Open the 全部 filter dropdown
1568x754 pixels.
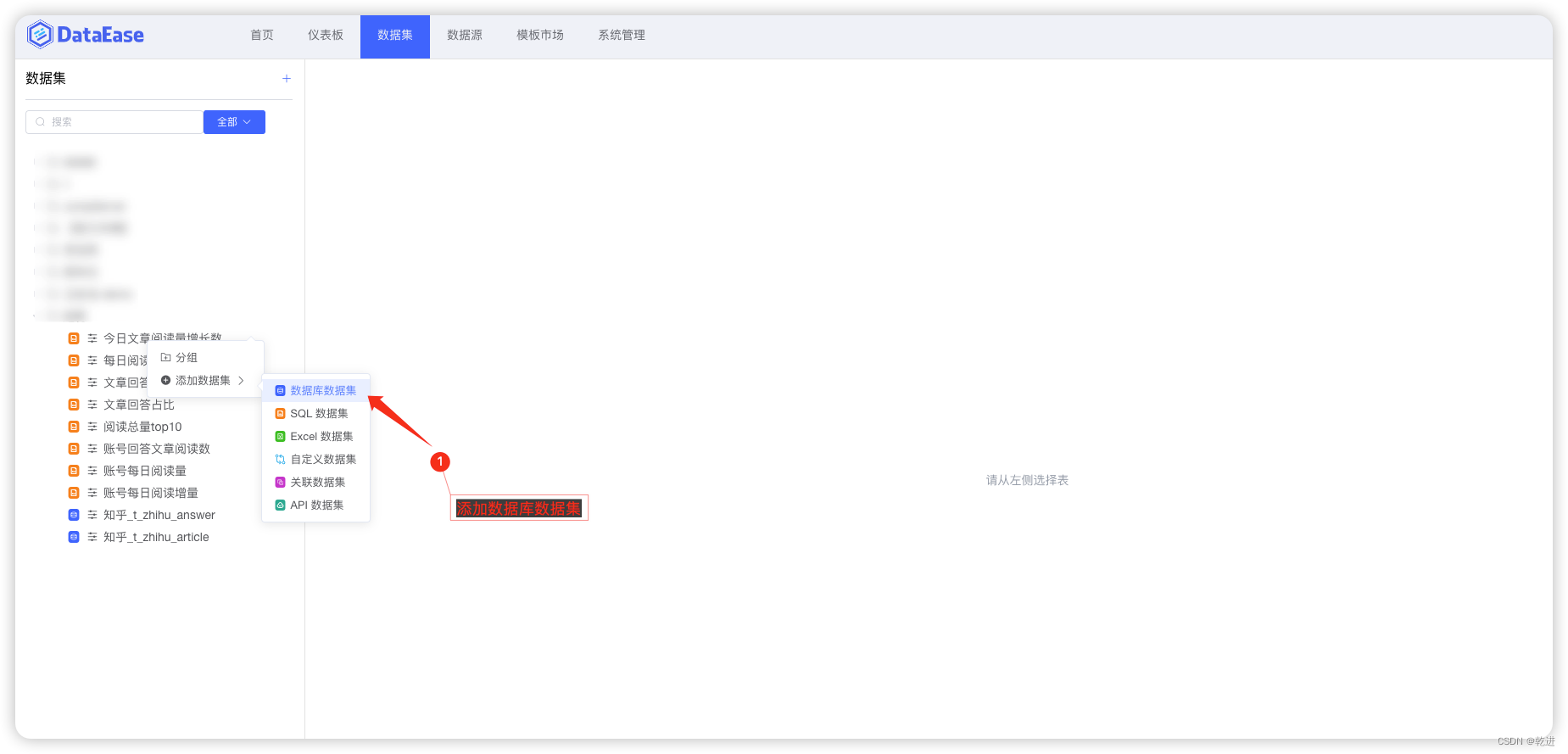(x=234, y=122)
